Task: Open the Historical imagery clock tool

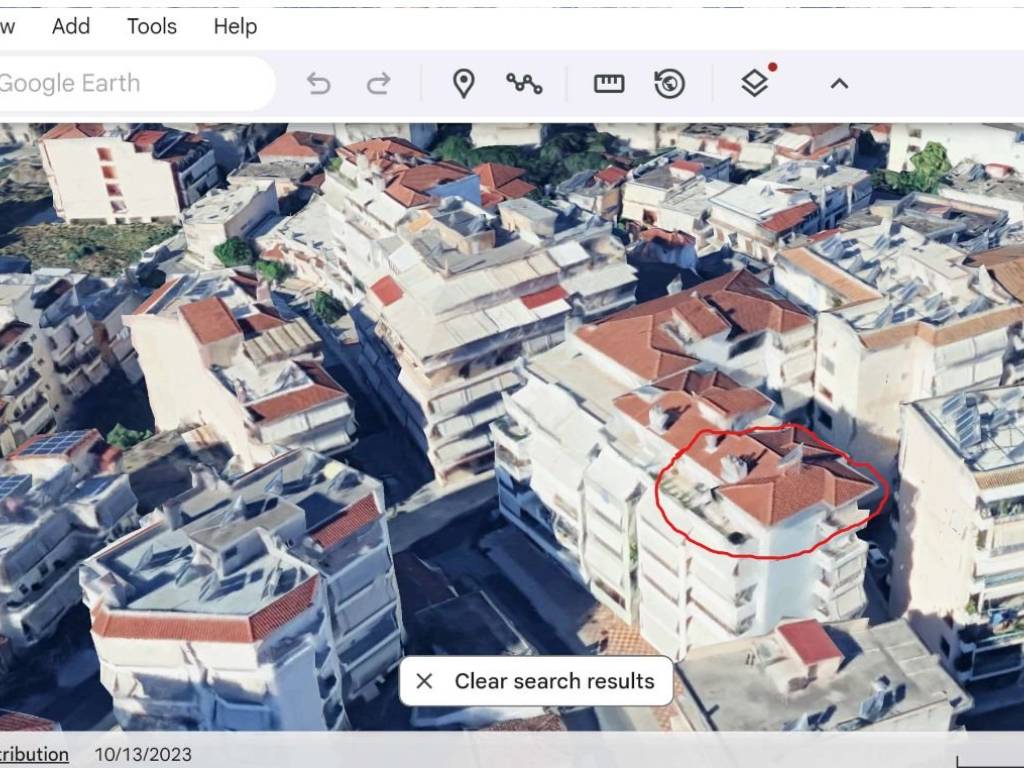Action: (669, 84)
